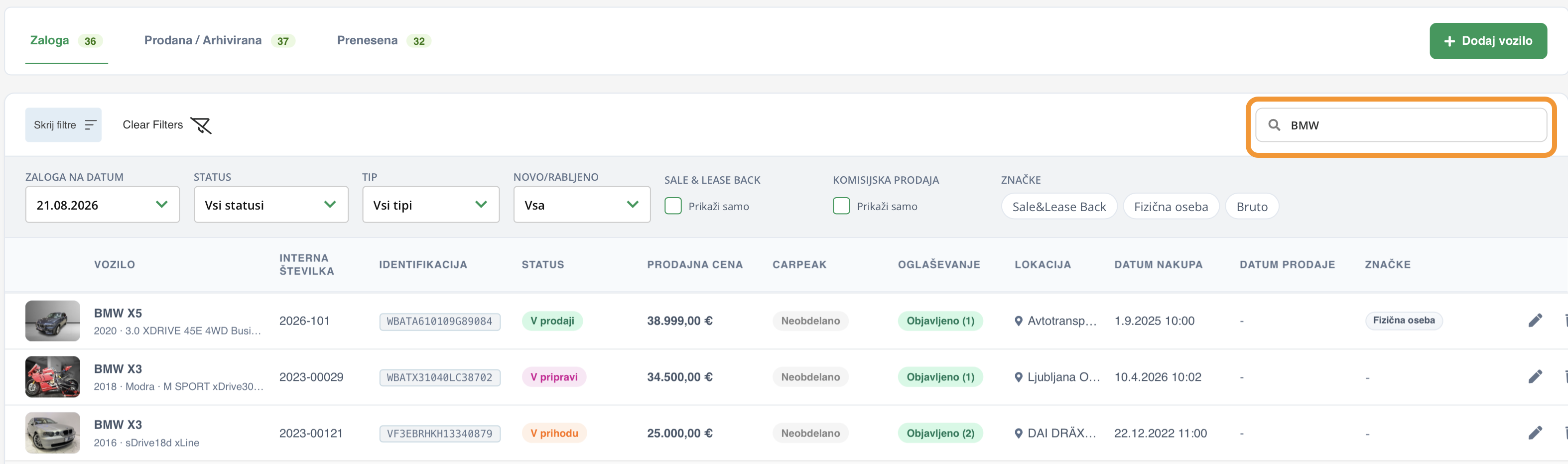The width and height of the screenshot is (1568, 464).
Task: Click internal number 2026-101
Action: click(x=304, y=321)
